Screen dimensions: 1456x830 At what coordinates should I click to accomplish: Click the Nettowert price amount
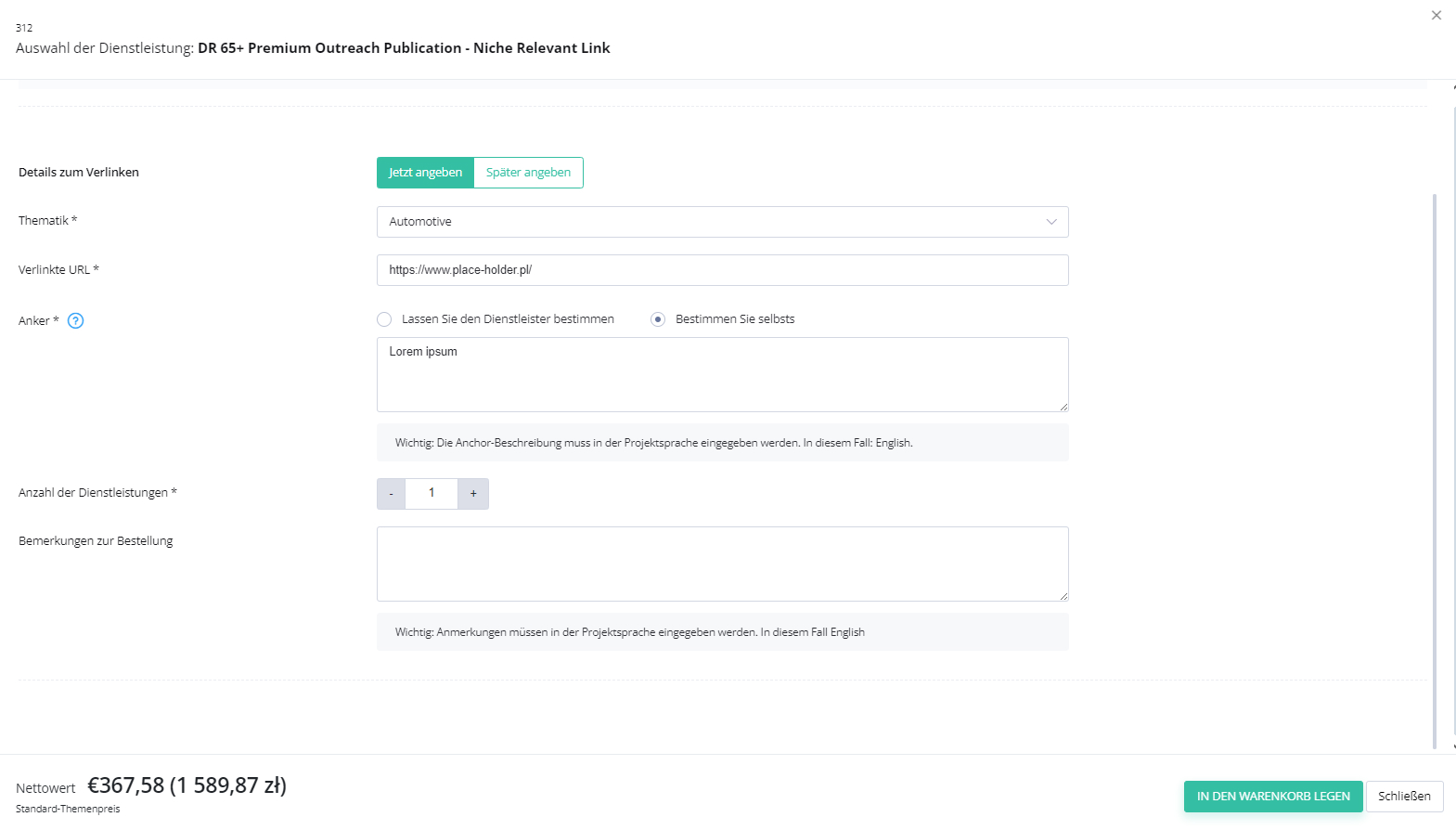(187, 786)
